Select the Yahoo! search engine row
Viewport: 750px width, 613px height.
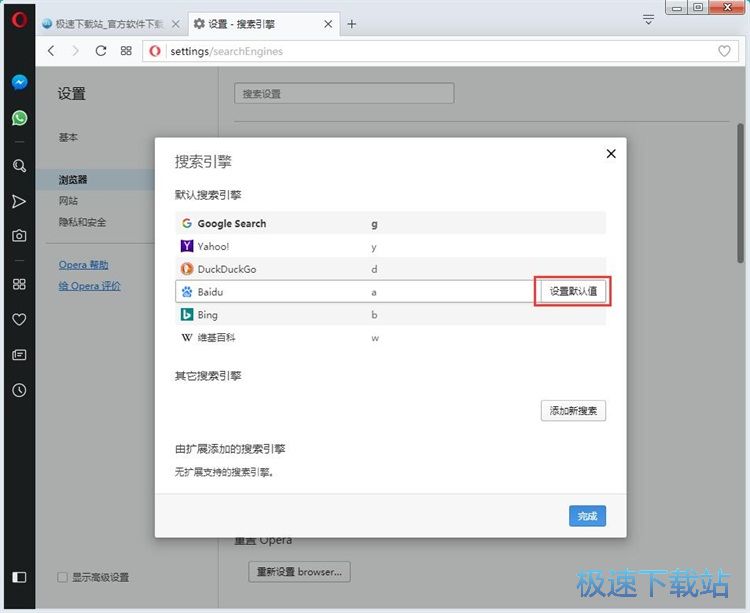[390, 246]
